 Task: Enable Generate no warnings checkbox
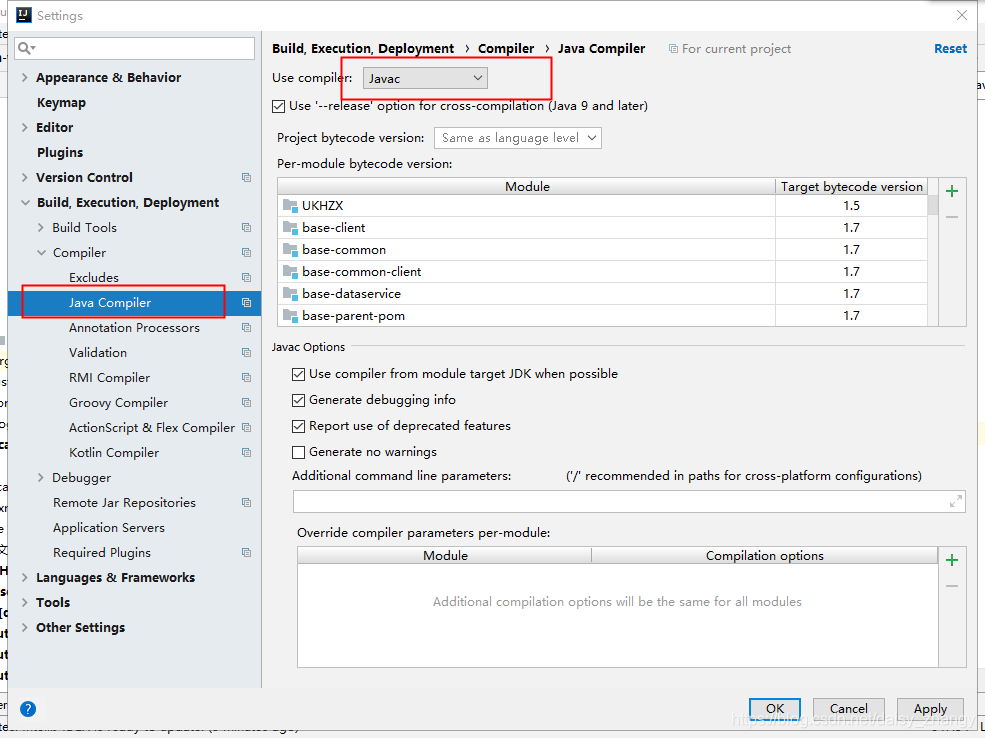298,452
